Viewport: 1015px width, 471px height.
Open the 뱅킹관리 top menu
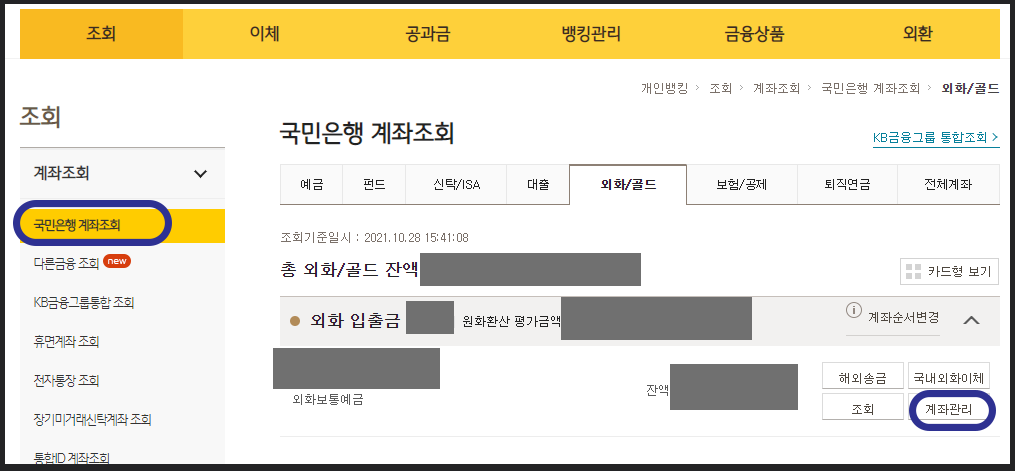(591, 34)
